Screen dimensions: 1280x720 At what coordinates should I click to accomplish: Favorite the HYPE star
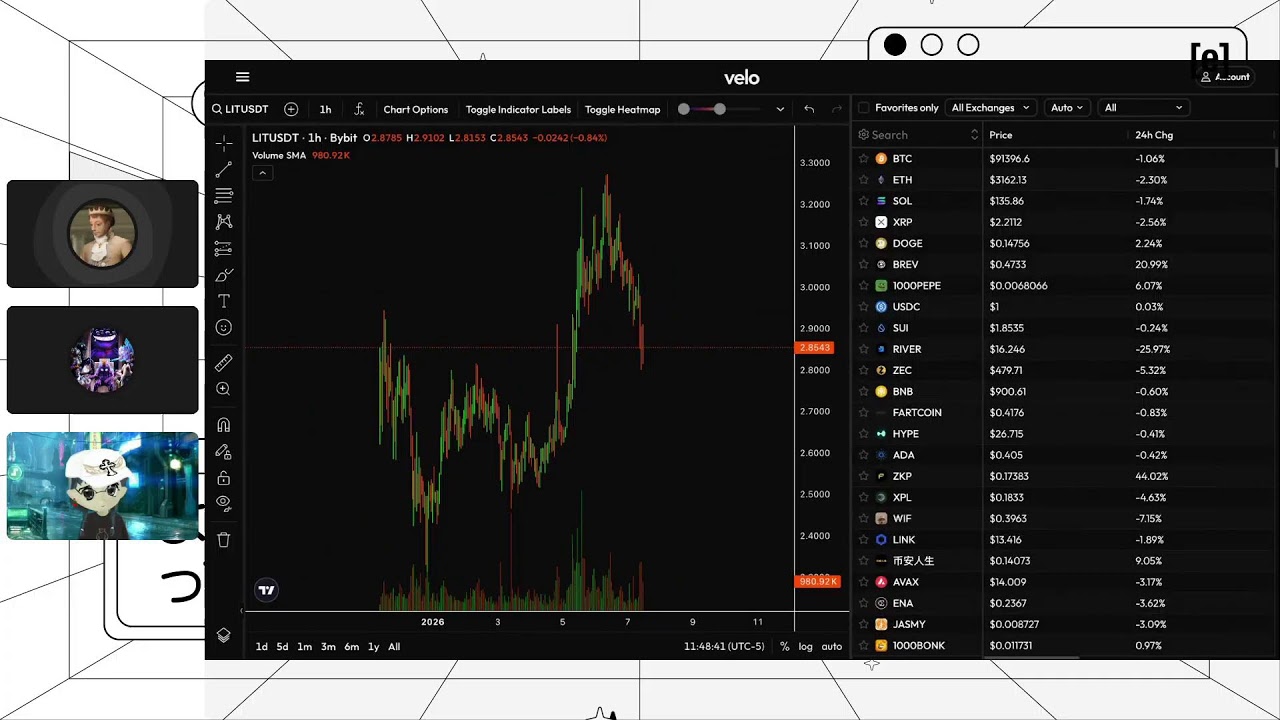(x=864, y=434)
